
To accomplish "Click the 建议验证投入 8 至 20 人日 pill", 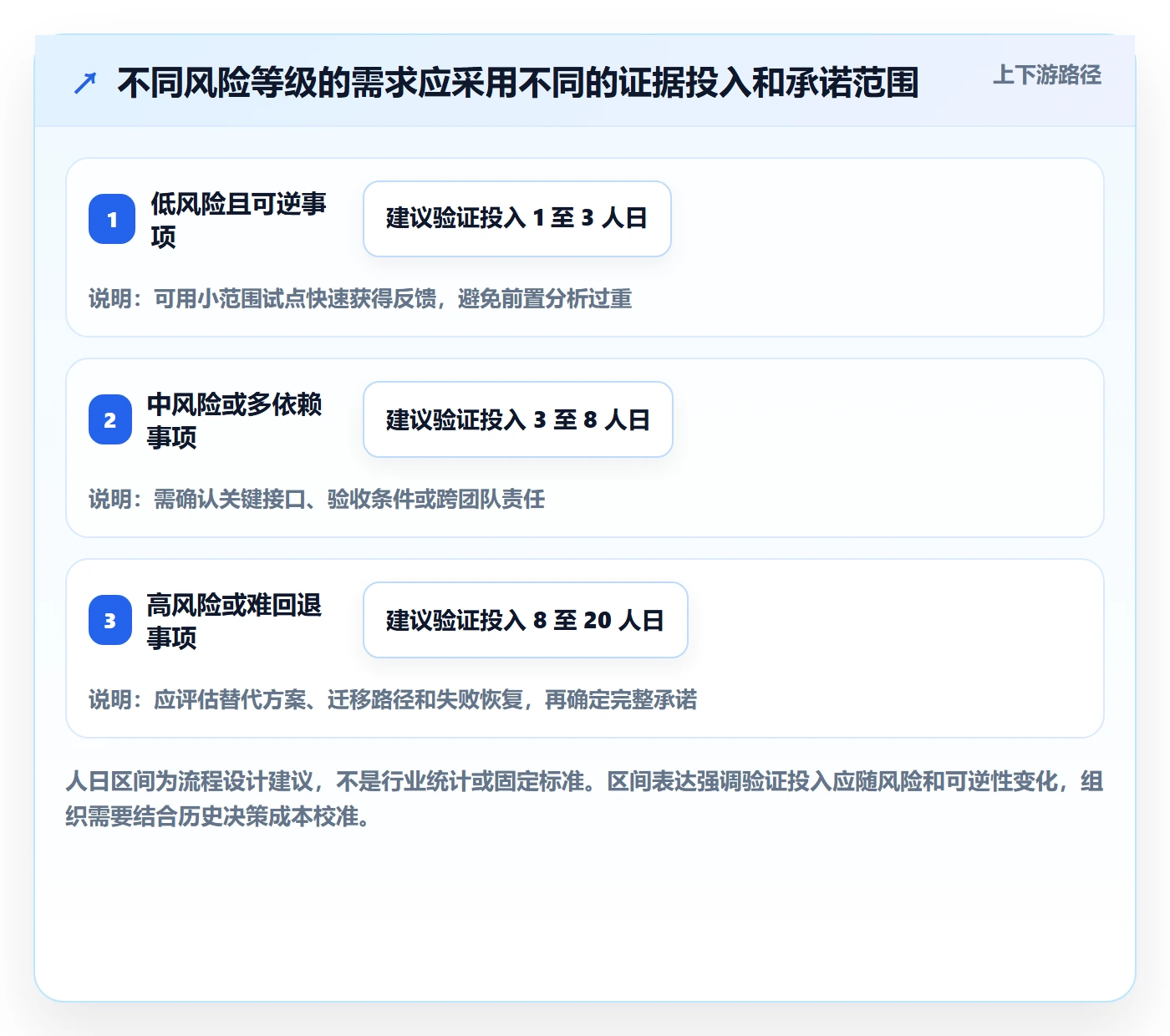I will point(526,620).
